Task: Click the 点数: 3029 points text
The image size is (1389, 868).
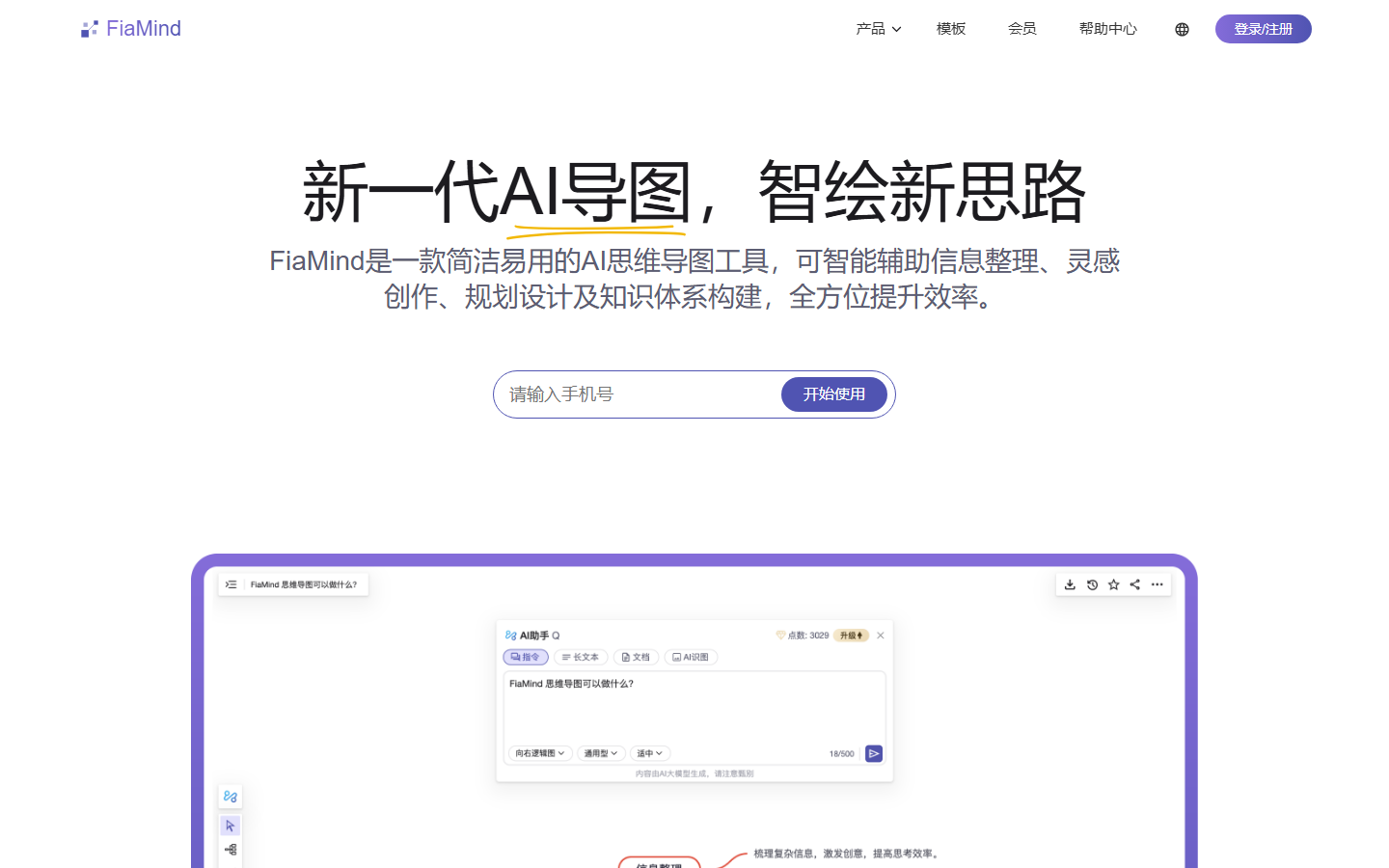Action: (808, 636)
